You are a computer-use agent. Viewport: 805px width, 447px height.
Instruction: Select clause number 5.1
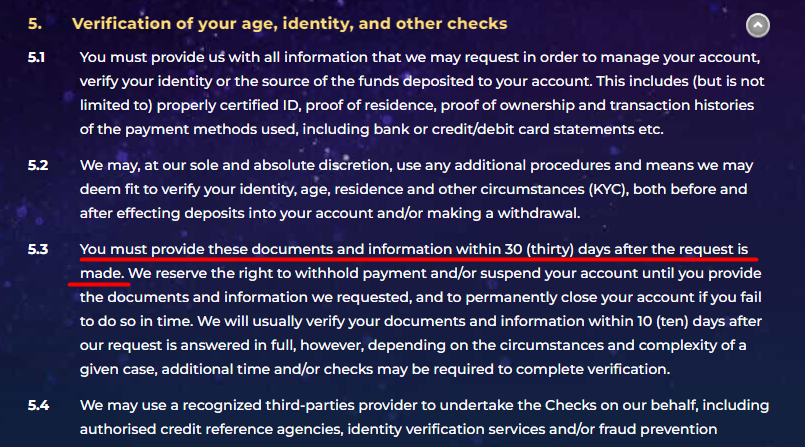37,57
